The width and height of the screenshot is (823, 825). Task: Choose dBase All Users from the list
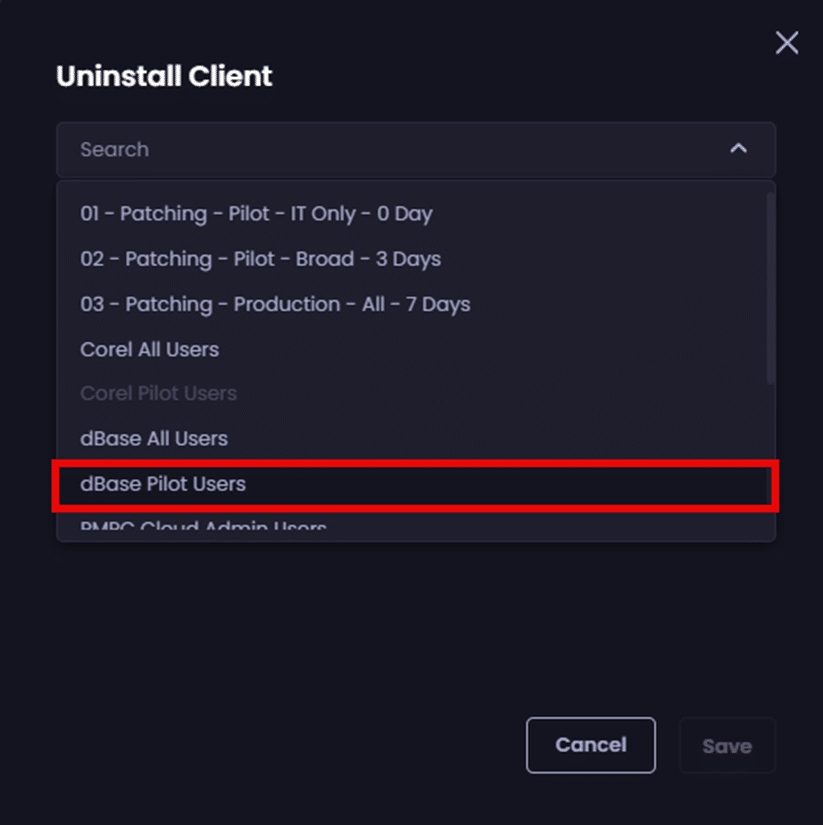point(154,438)
